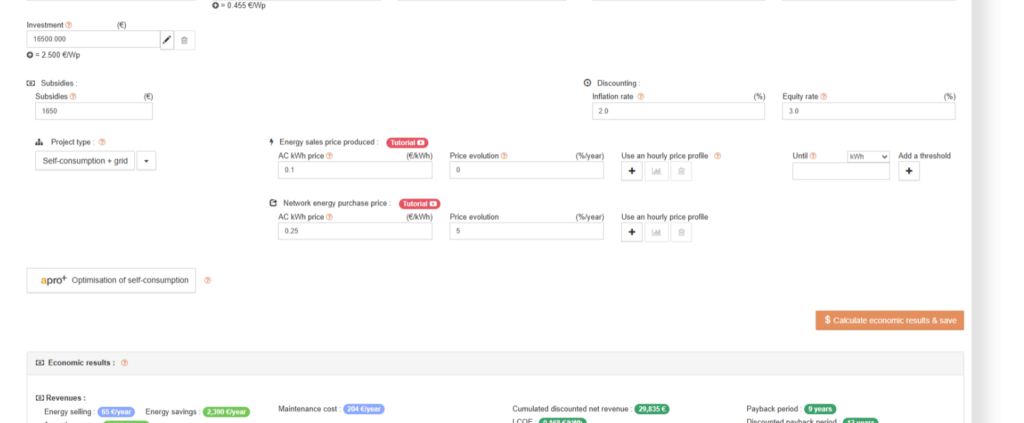Open the kWh unit dropdown near Until
Screen dimensions: 1024x423
pos(868,157)
